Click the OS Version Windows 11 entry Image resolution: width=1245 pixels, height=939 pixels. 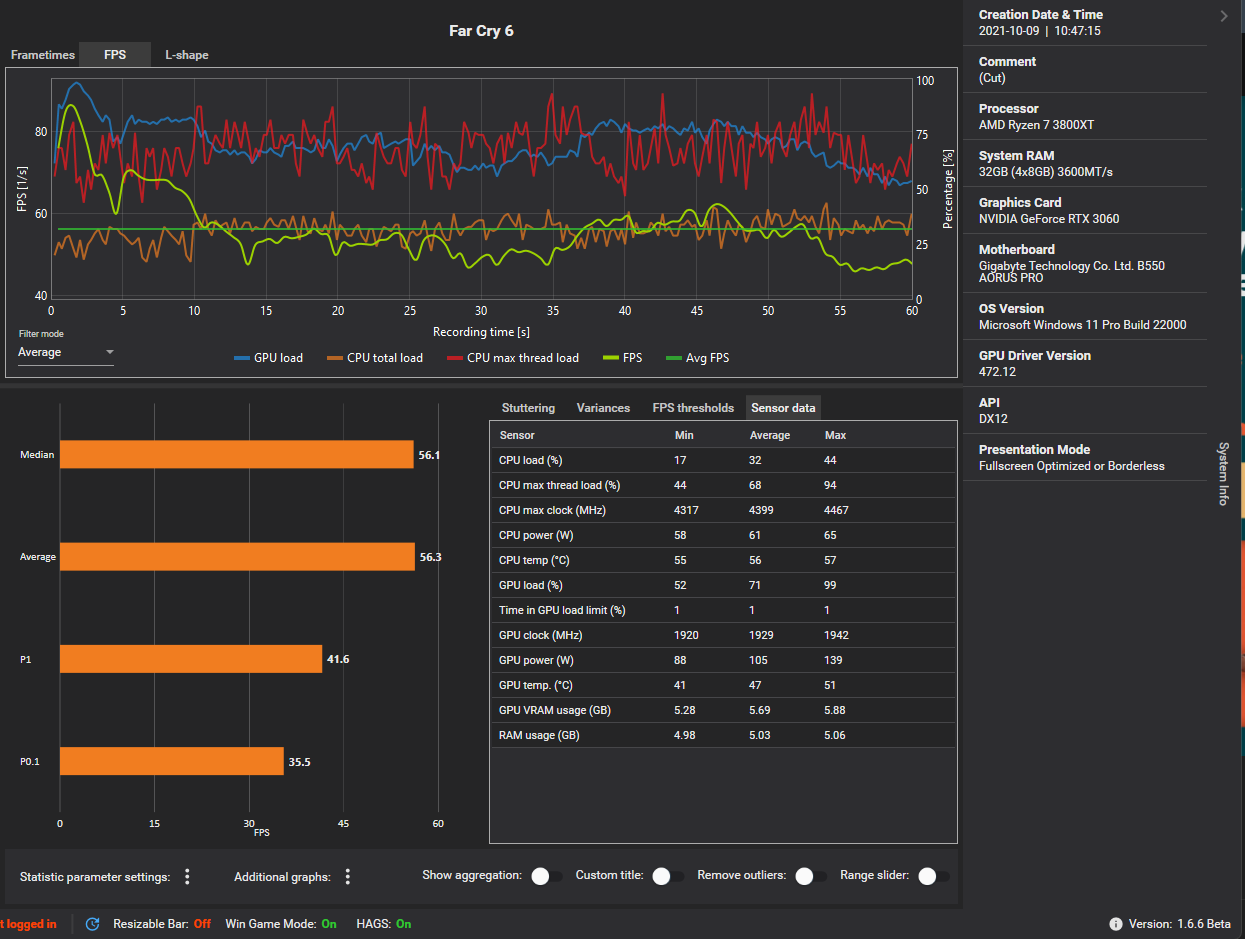pyautogui.click(x=1085, y=316)
